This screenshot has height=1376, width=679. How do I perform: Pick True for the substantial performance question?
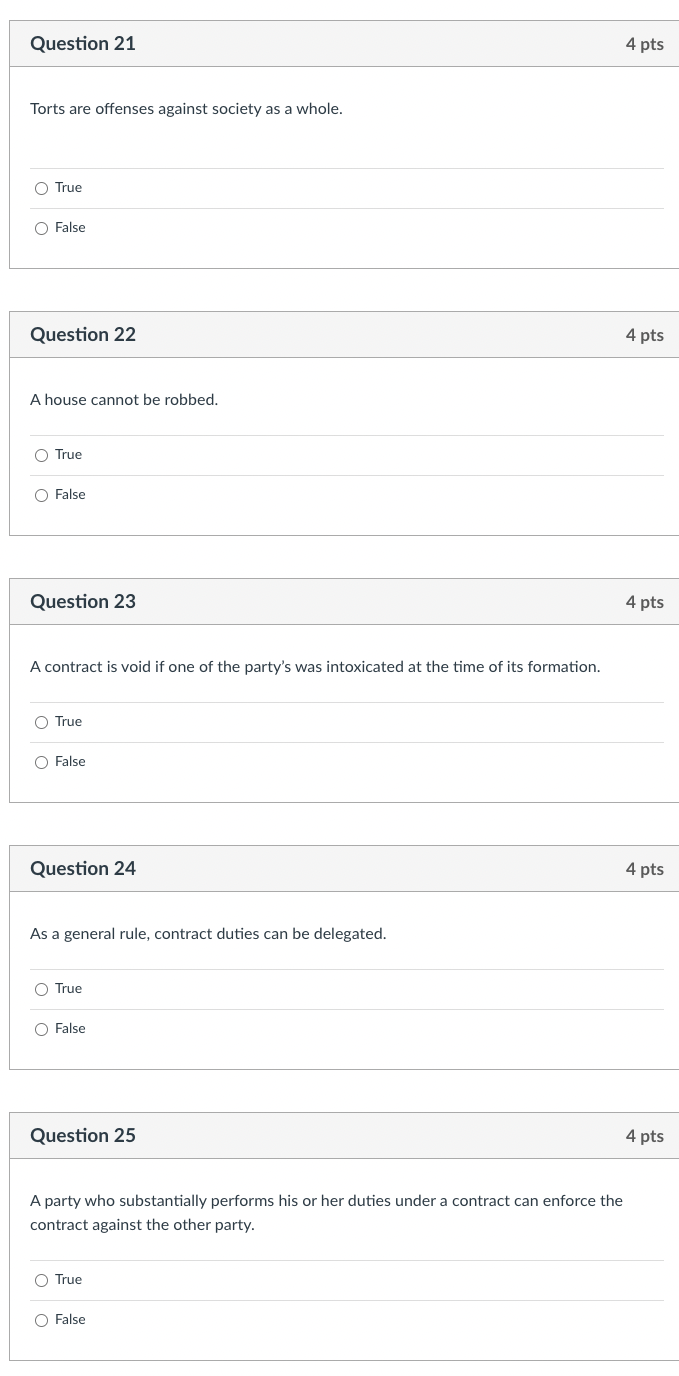[41, 1280]
